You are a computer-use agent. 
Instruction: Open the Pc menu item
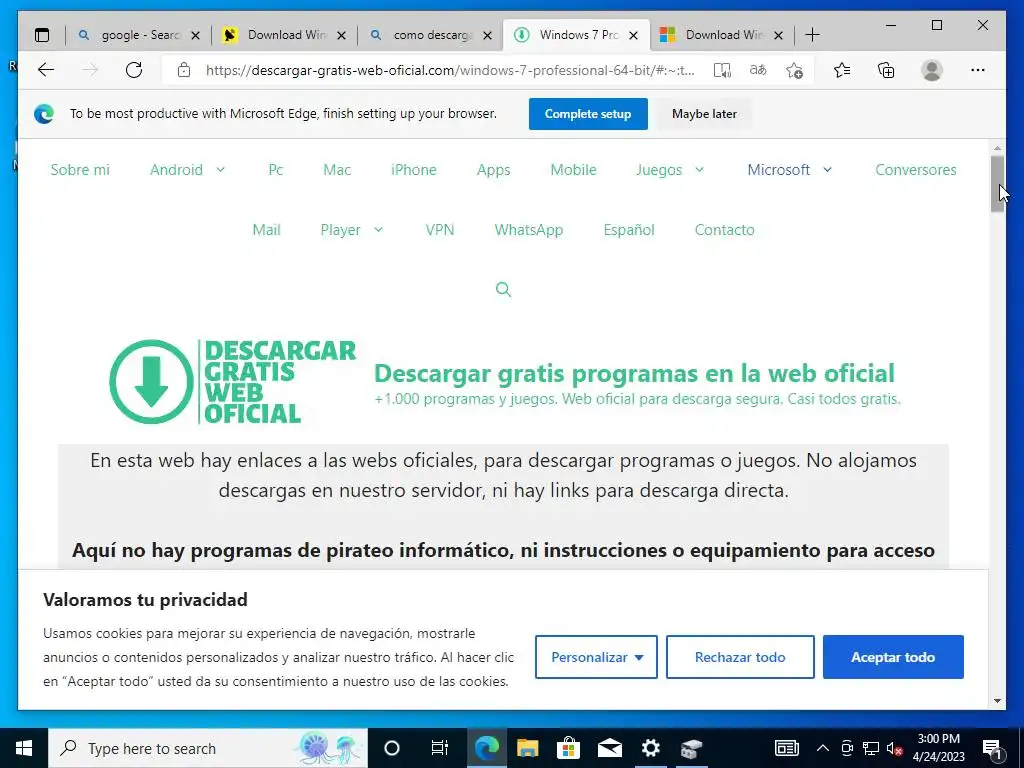[x=276, y=170]
